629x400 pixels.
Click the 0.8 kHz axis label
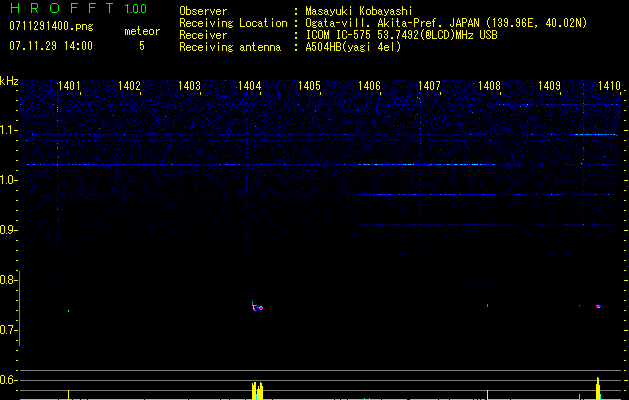8,280
